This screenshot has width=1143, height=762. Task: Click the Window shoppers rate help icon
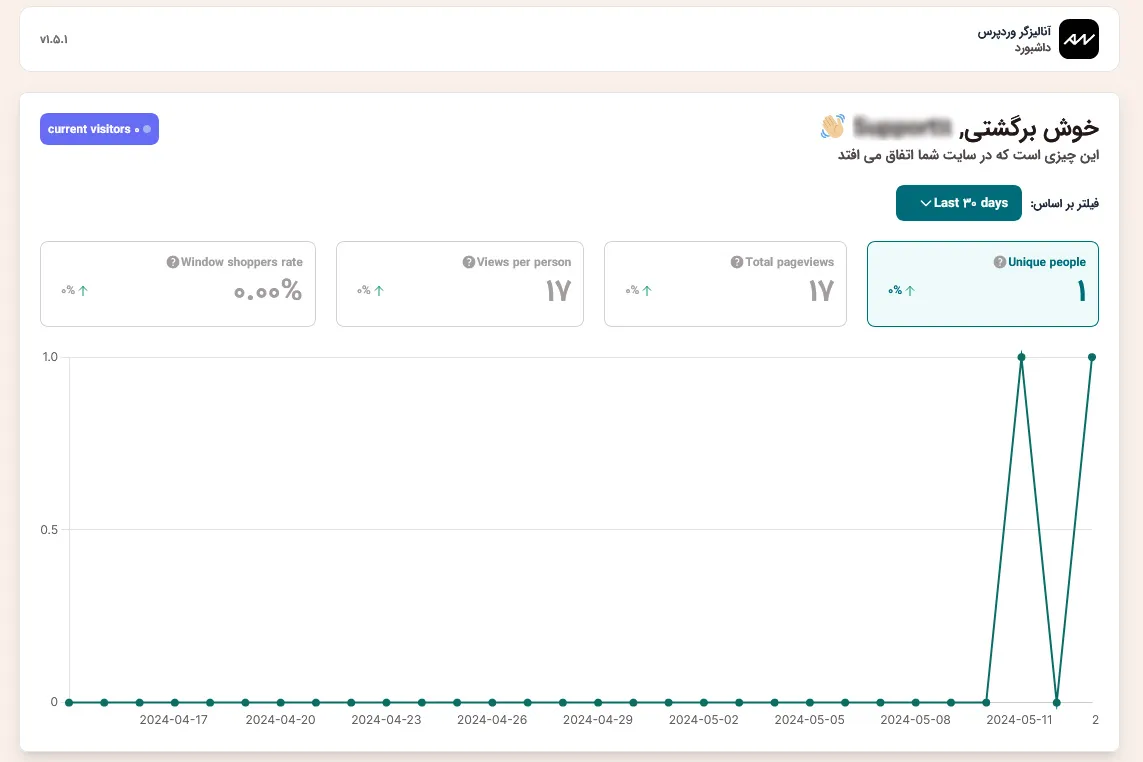[173, 262]
